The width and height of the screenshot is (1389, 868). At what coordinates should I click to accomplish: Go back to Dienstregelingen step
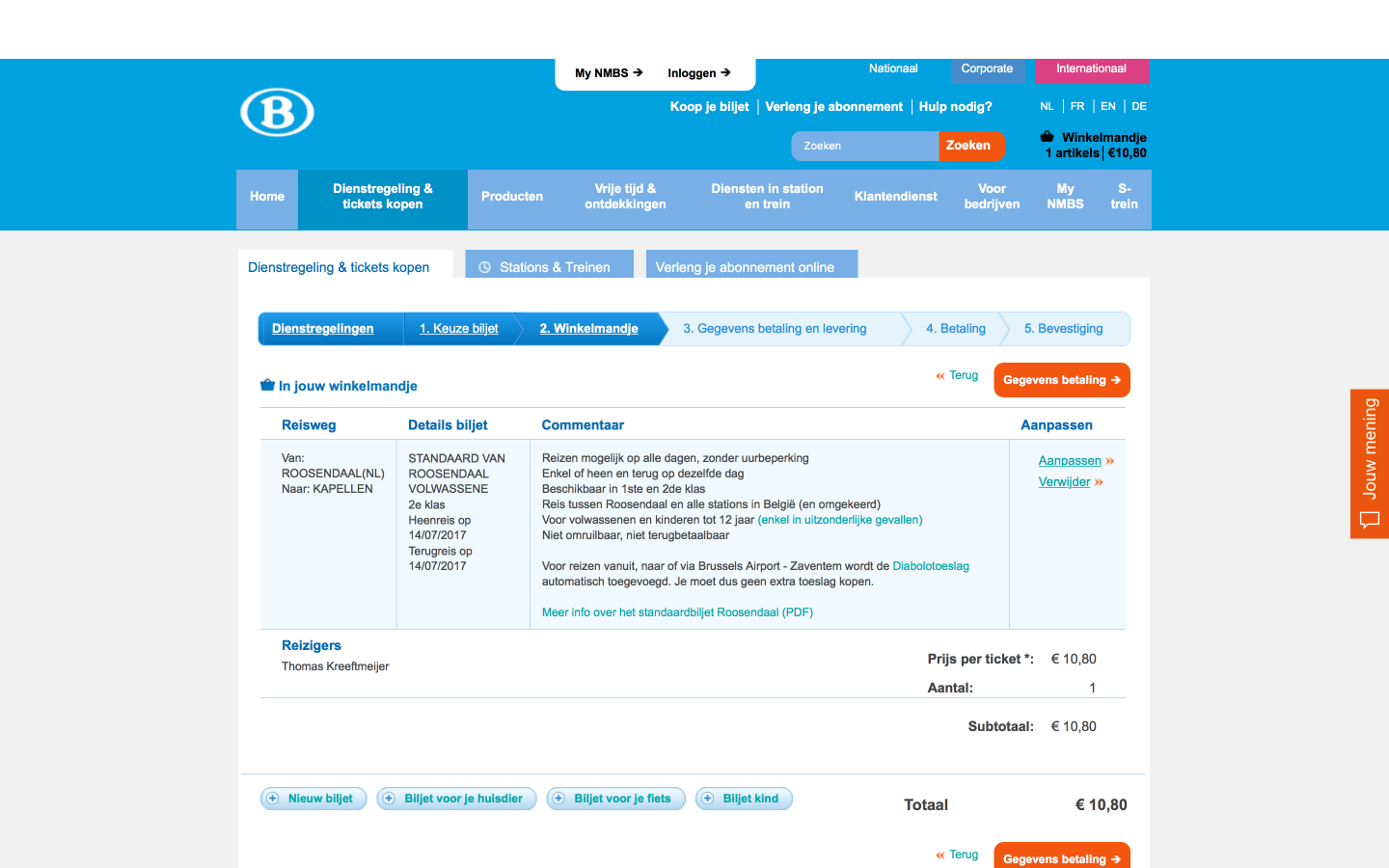click(323, 329)
